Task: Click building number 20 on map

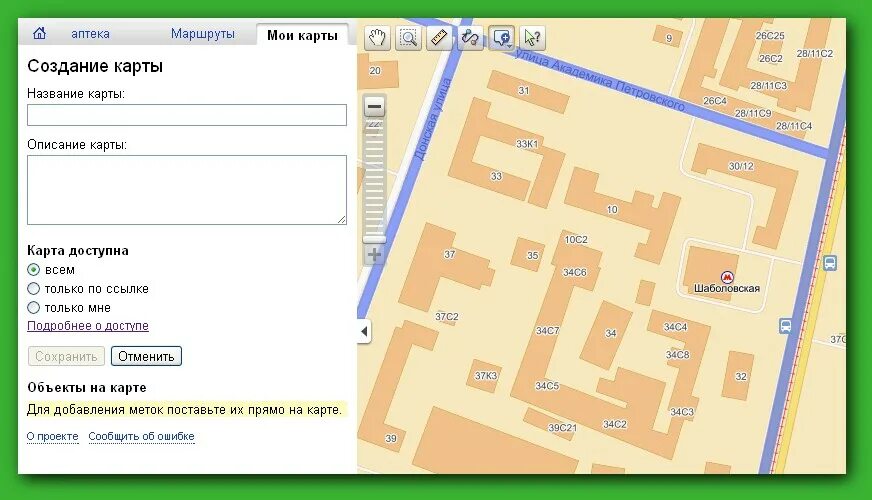Action: pos(375,71)
